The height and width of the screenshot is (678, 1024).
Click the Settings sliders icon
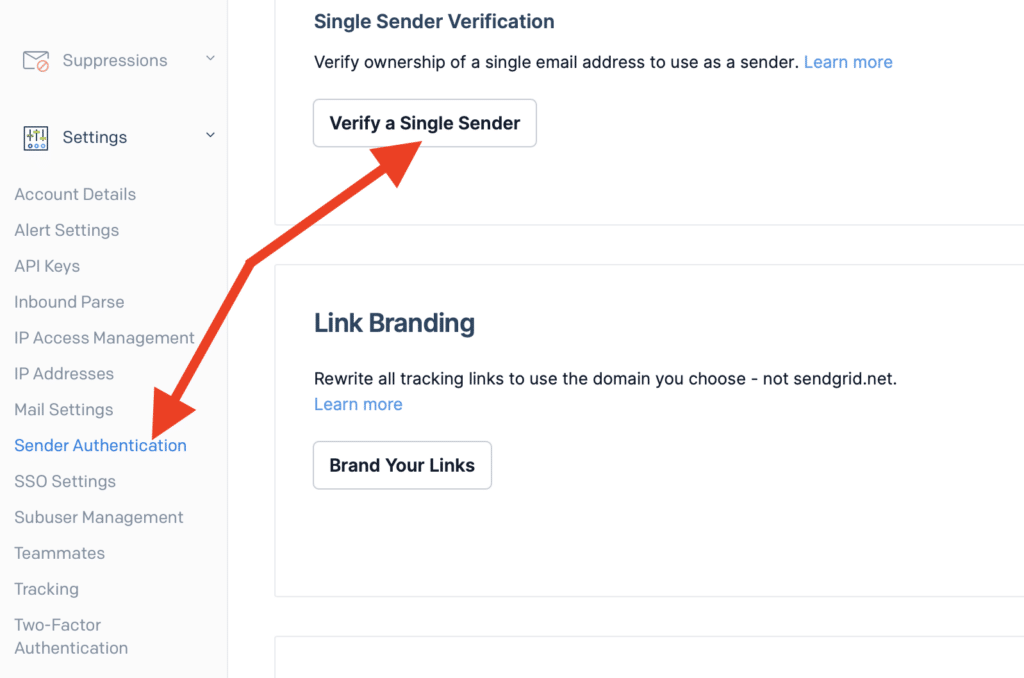coord(36,138)
